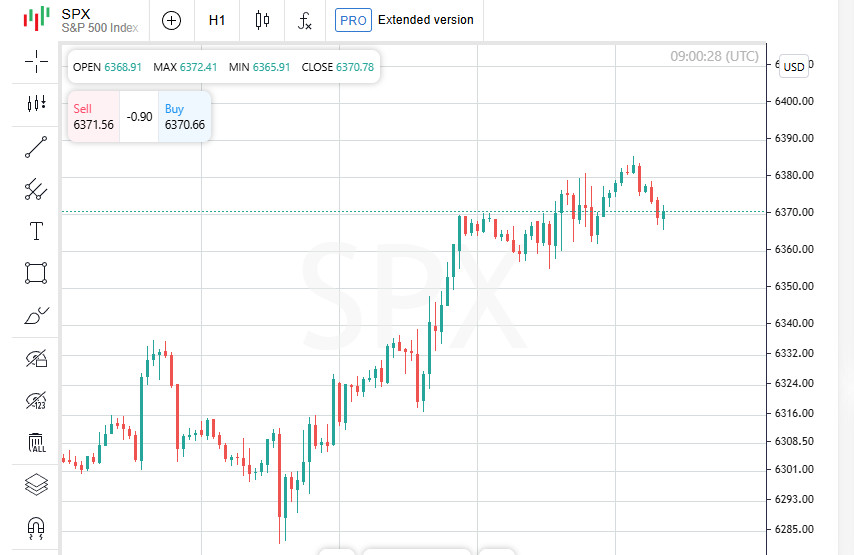The image size is (854, 555).
Task: Select the crosshair cursor tool
Action: point(36,61)
